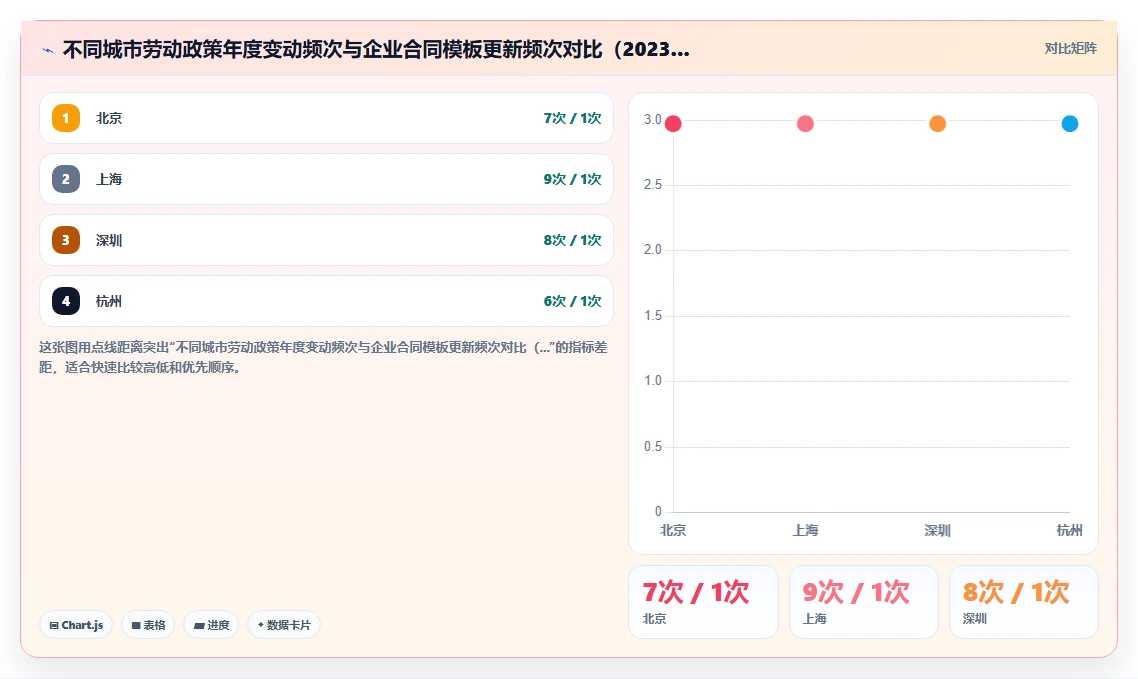
Task: Select the 上海 ranking row
Action: tap(327, 179)
